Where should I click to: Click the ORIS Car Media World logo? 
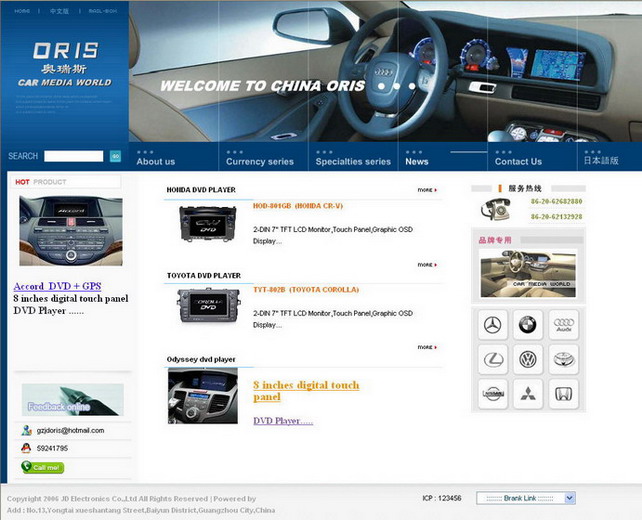(x=65, y=64)
